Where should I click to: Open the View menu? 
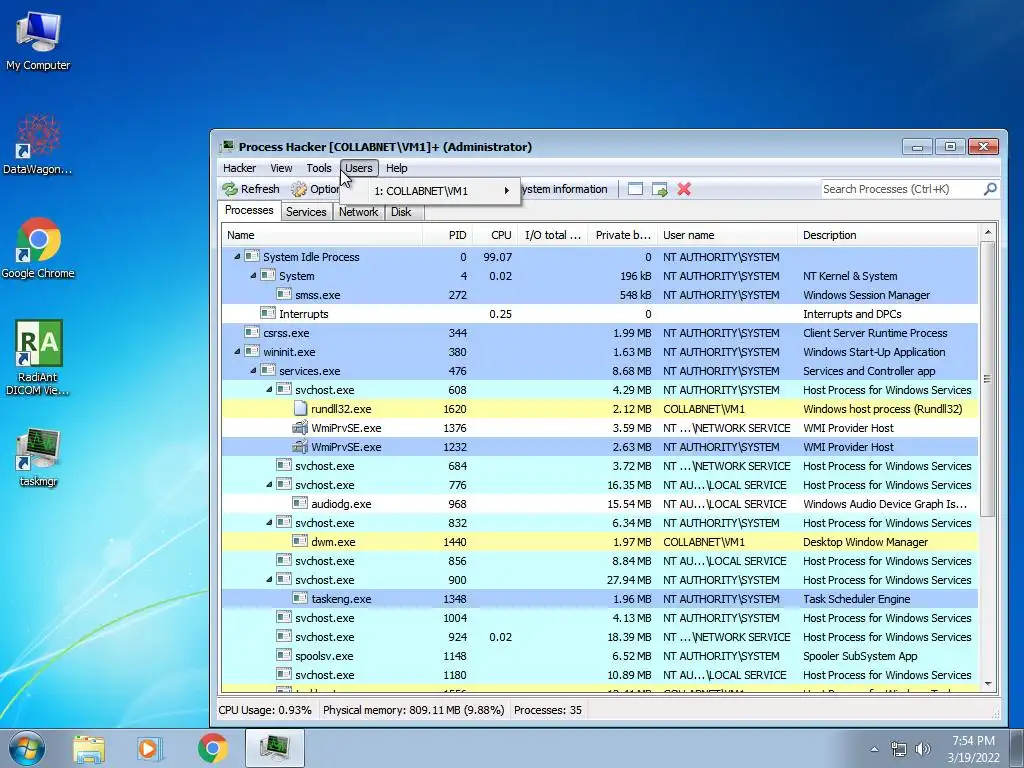click(x=281, y=168)
